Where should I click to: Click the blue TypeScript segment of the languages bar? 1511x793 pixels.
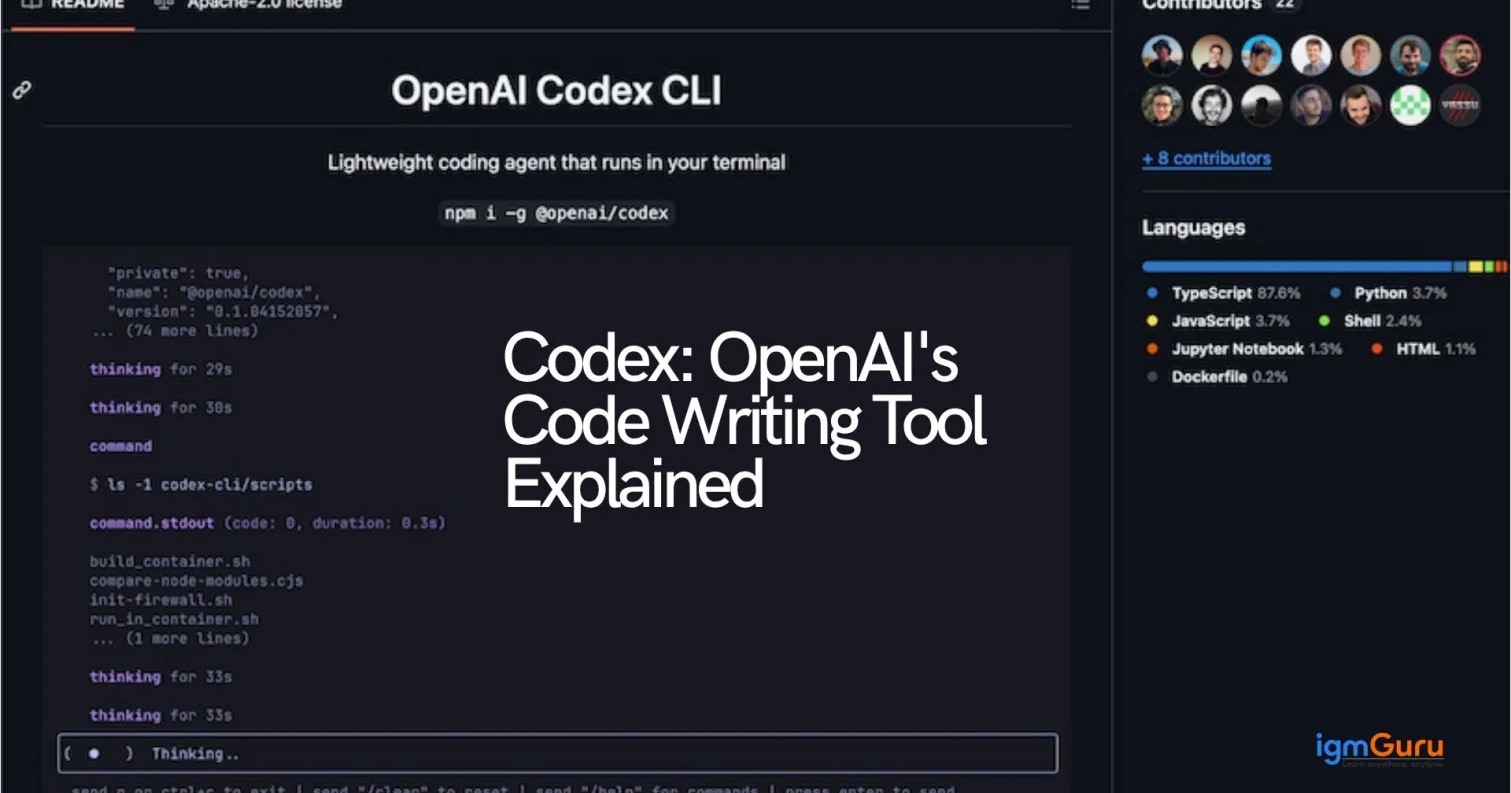coord(1297,267)
